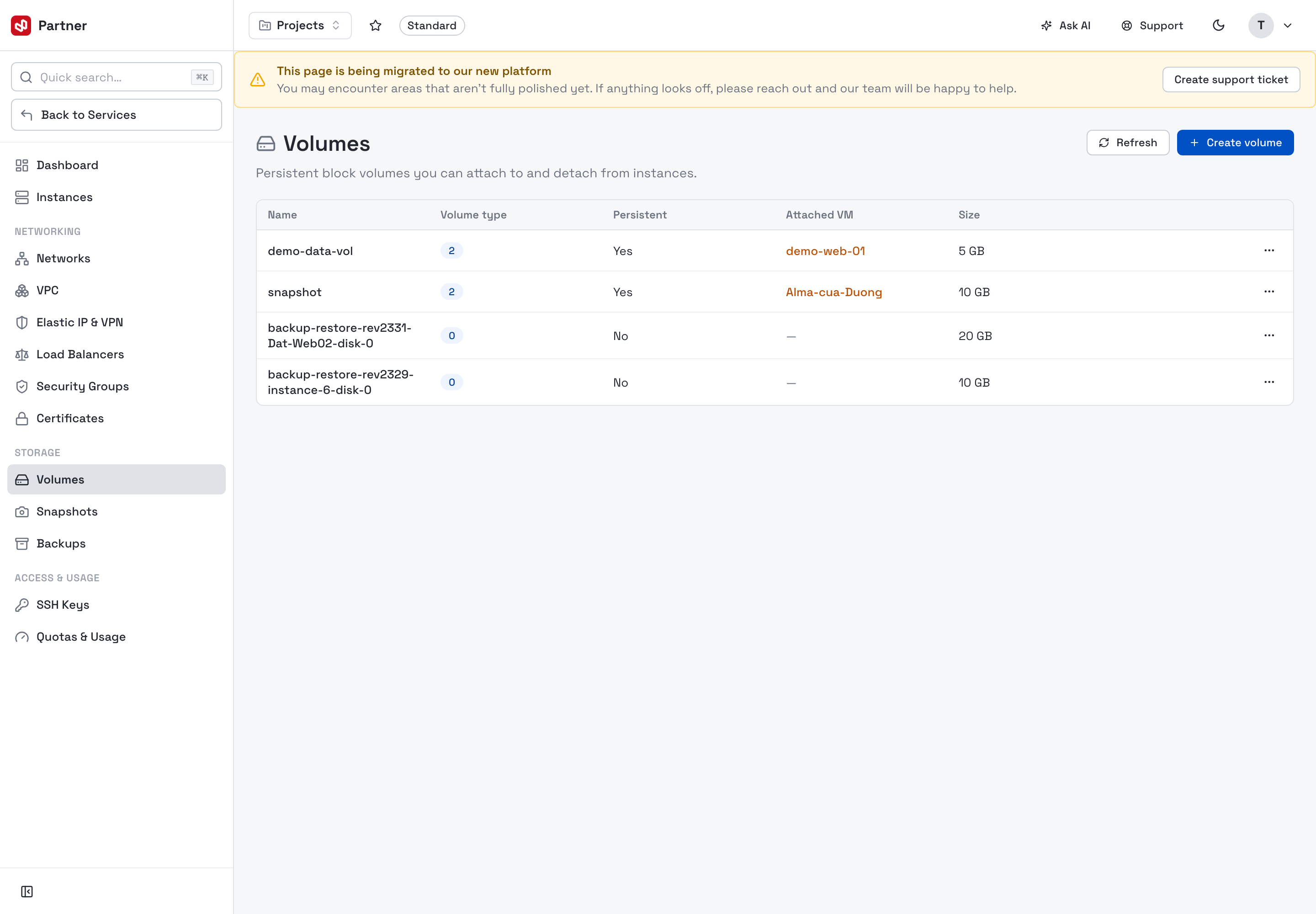
Task: Click the Instances server icon
Action: point(22,197)
